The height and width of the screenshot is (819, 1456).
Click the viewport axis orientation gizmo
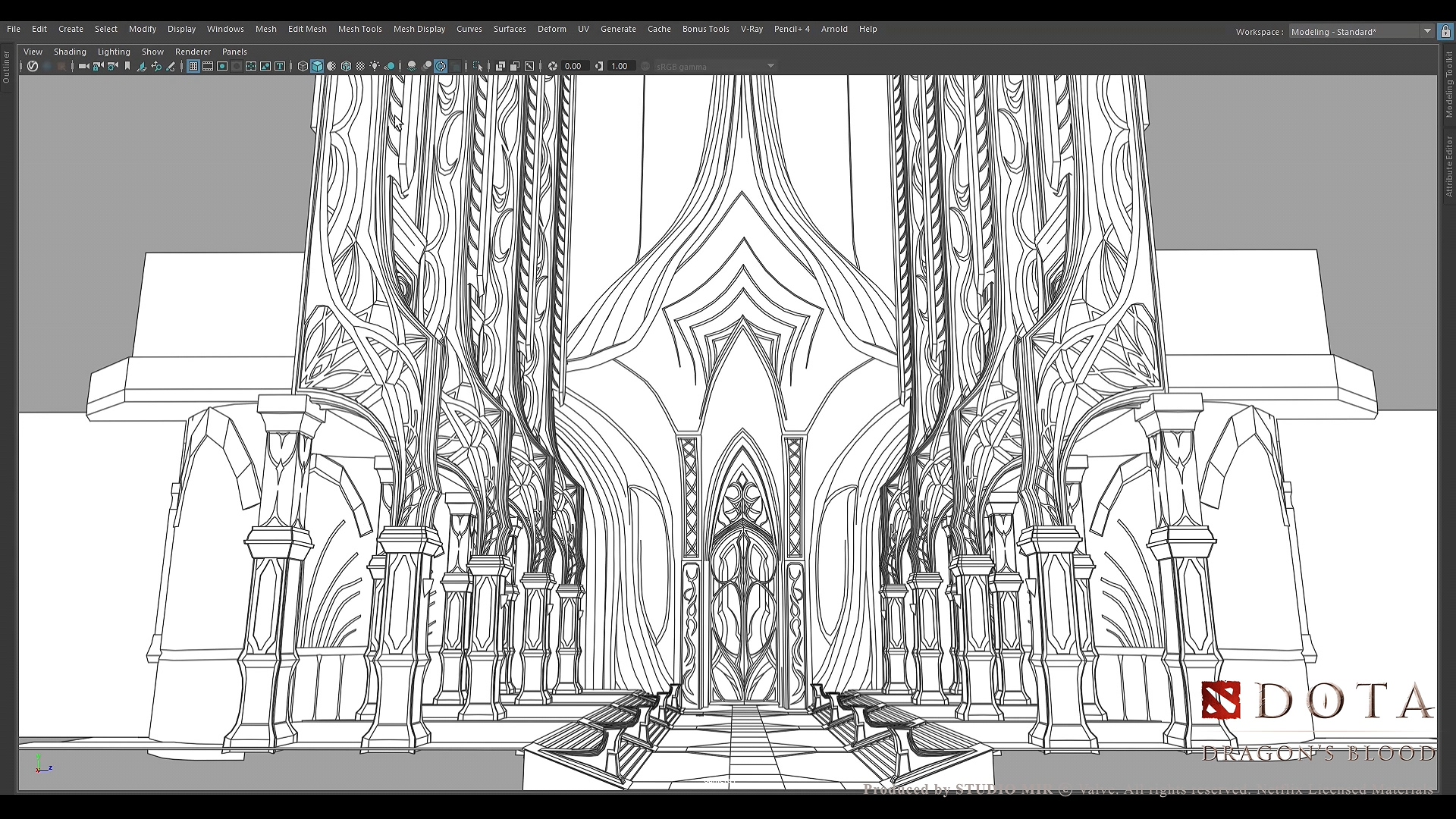43,764
